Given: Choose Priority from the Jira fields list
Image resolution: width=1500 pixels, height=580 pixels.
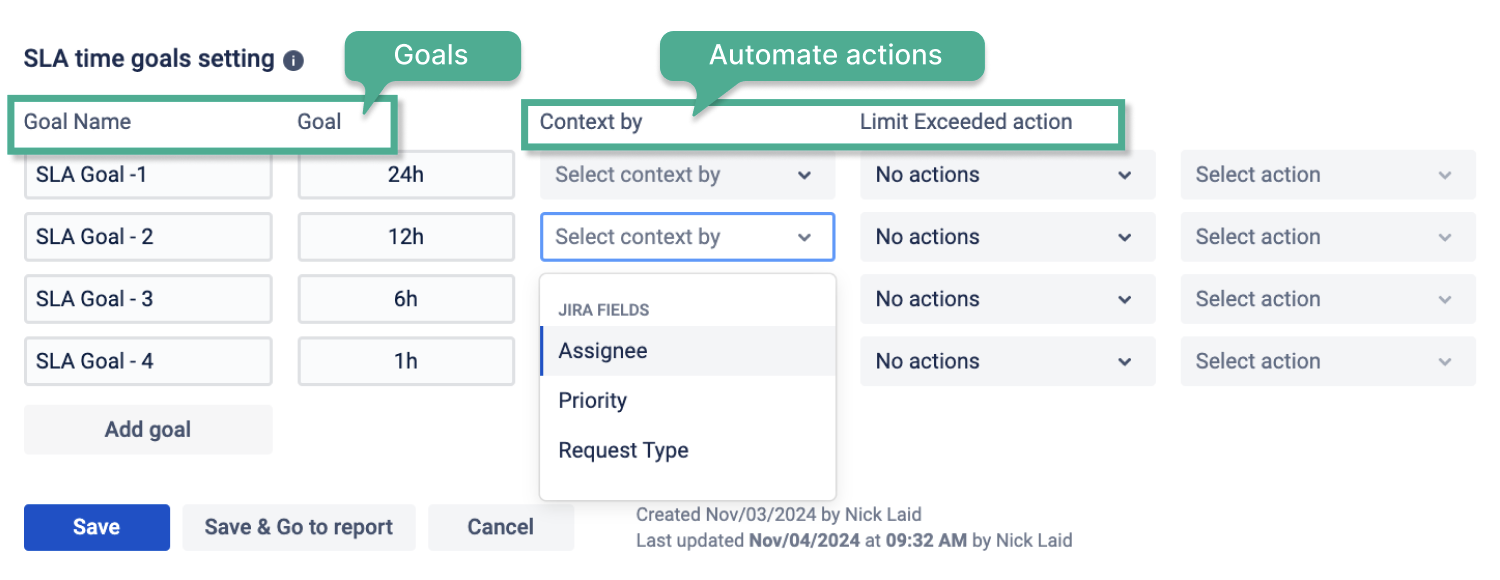Looking at the screenshot, I should click(x=593, y=401).
